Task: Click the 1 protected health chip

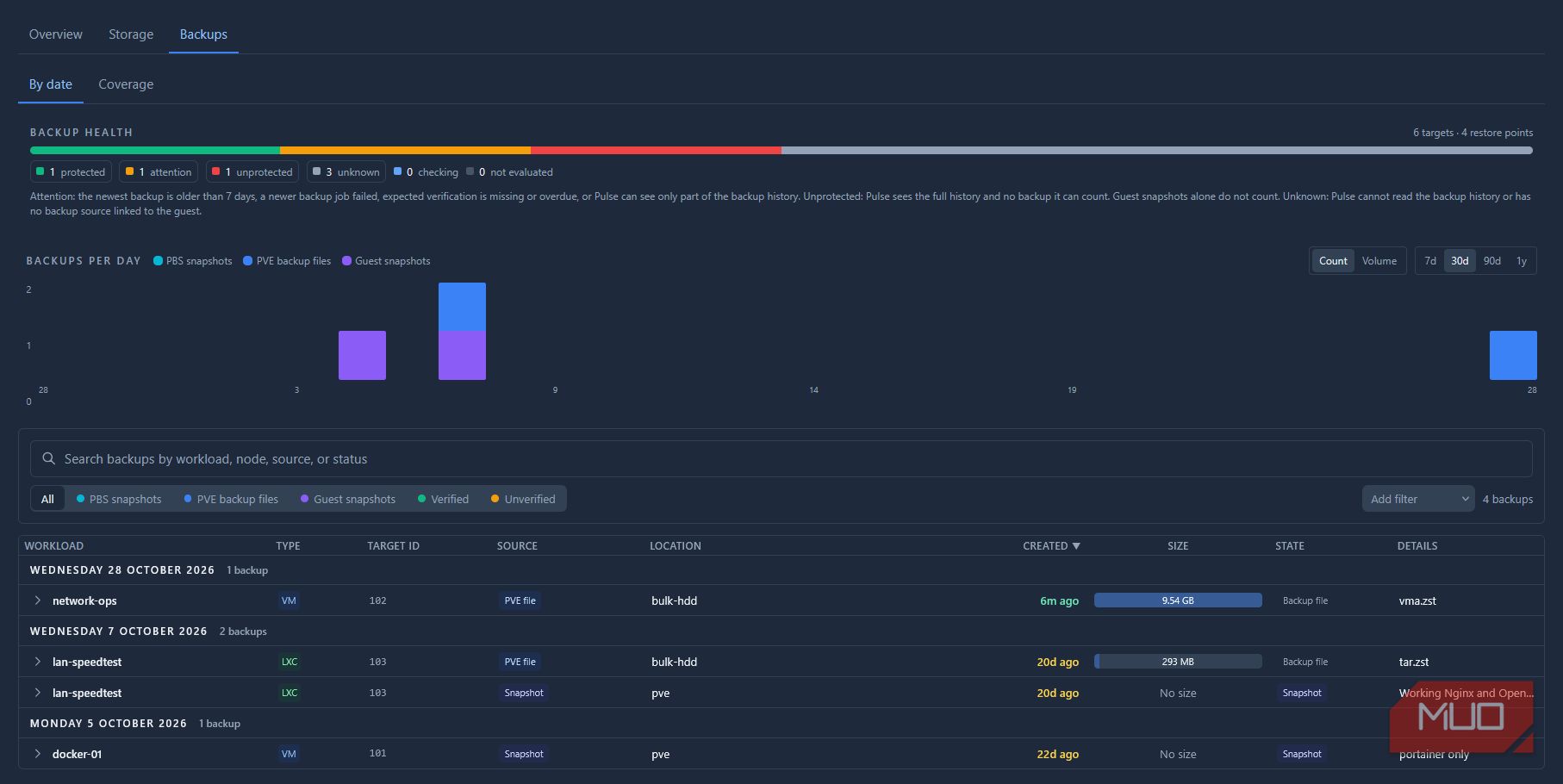Action: click(x=71, y=172)
